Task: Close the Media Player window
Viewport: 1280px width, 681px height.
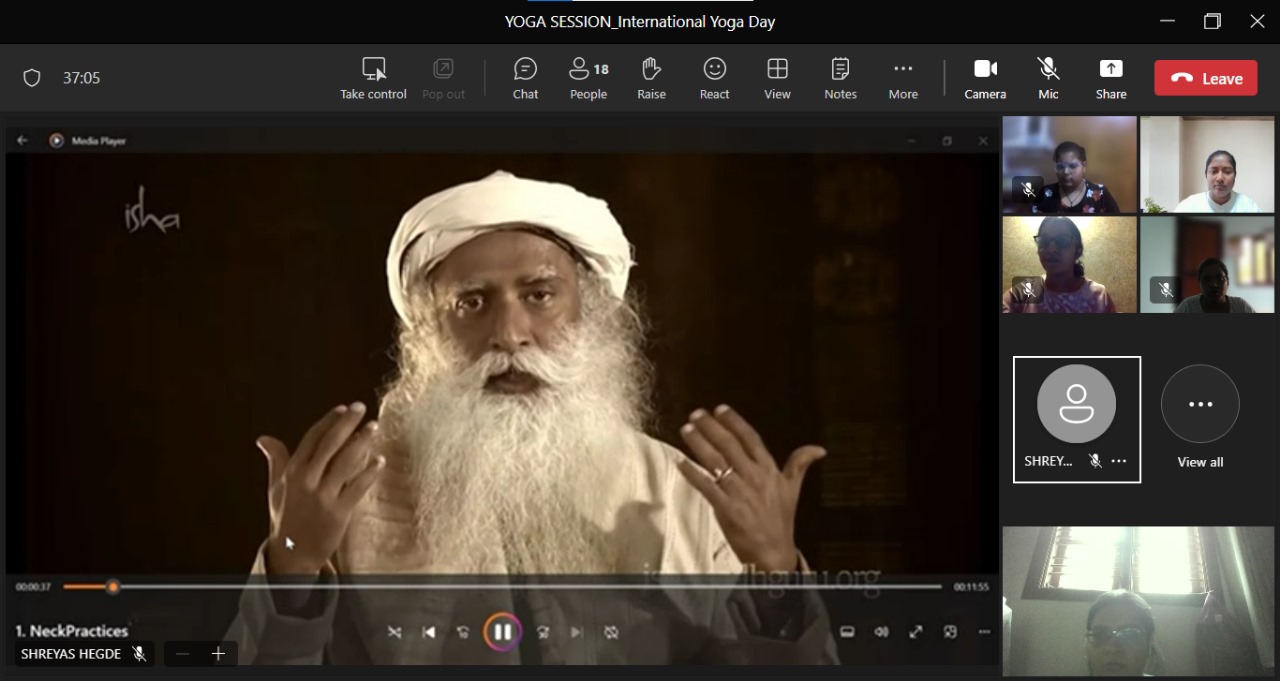Action: [x=983, y=141]
